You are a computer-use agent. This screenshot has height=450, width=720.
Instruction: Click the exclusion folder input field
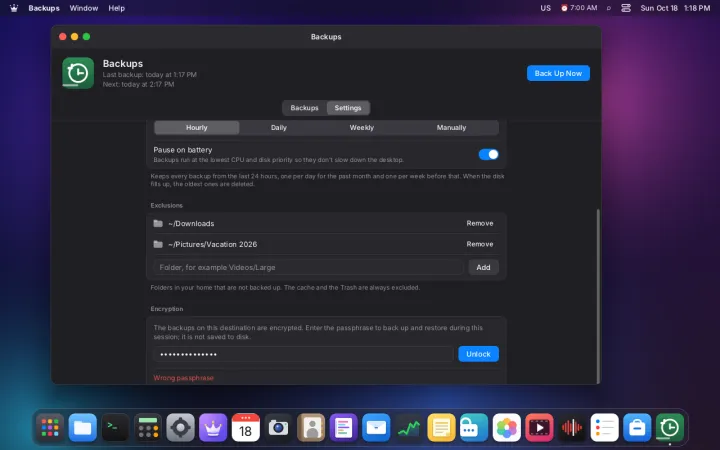click(x=309, y=267)
